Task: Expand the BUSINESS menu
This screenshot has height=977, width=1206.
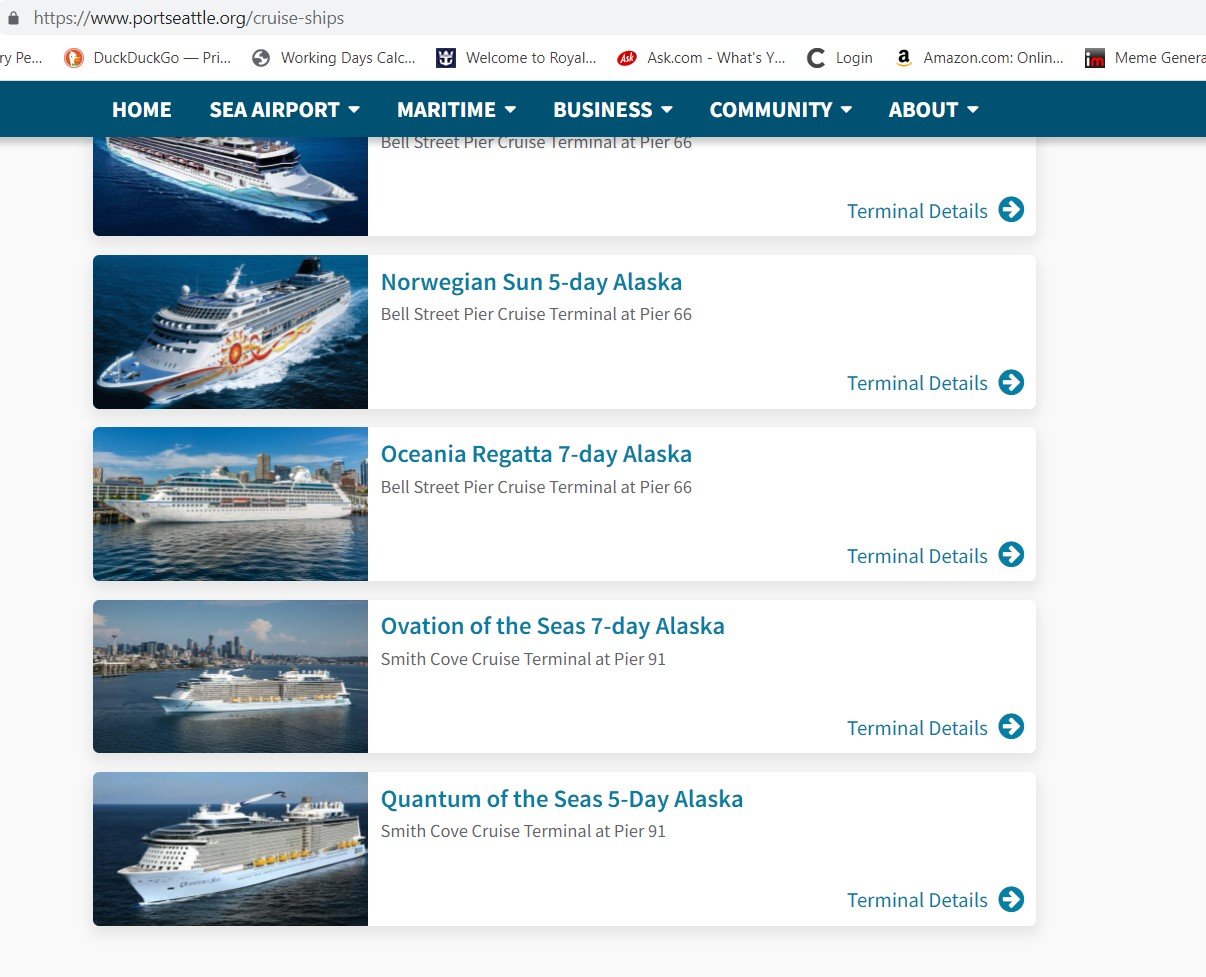Action: [x=613, y=110]
